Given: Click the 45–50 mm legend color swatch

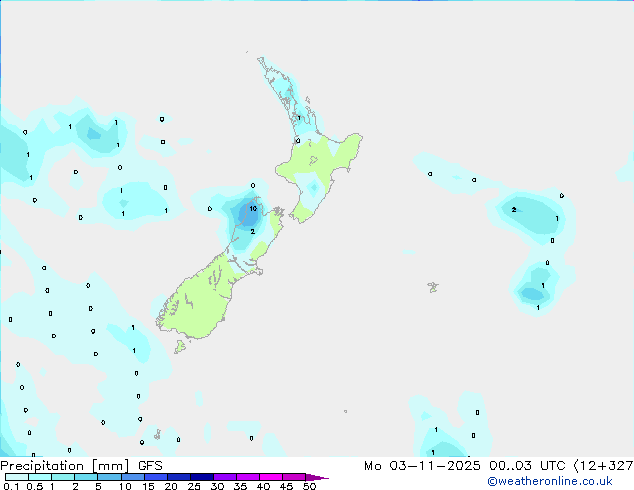Looking at the screenshot, I should click(x=294, y=477).
